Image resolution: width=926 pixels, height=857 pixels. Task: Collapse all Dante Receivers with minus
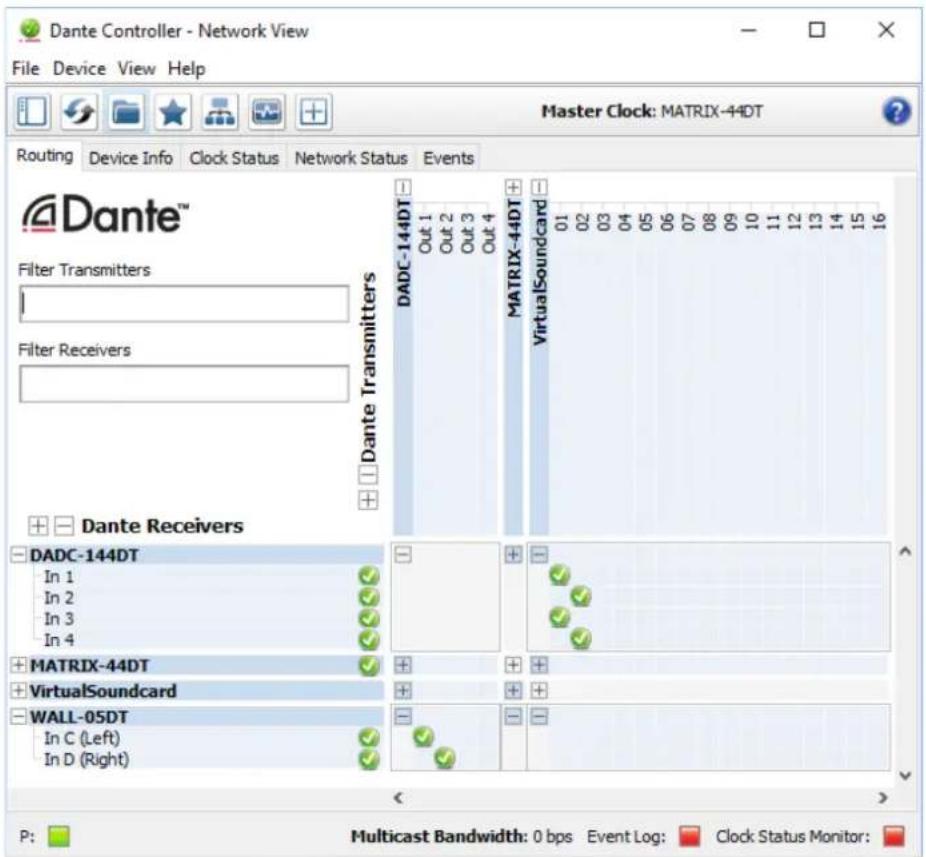pos(64,525)
